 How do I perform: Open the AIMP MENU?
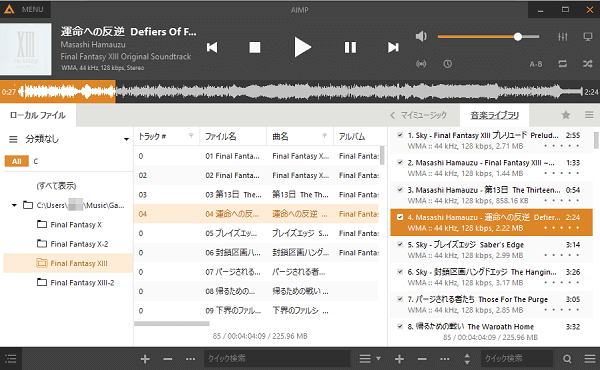pos(33,10)
